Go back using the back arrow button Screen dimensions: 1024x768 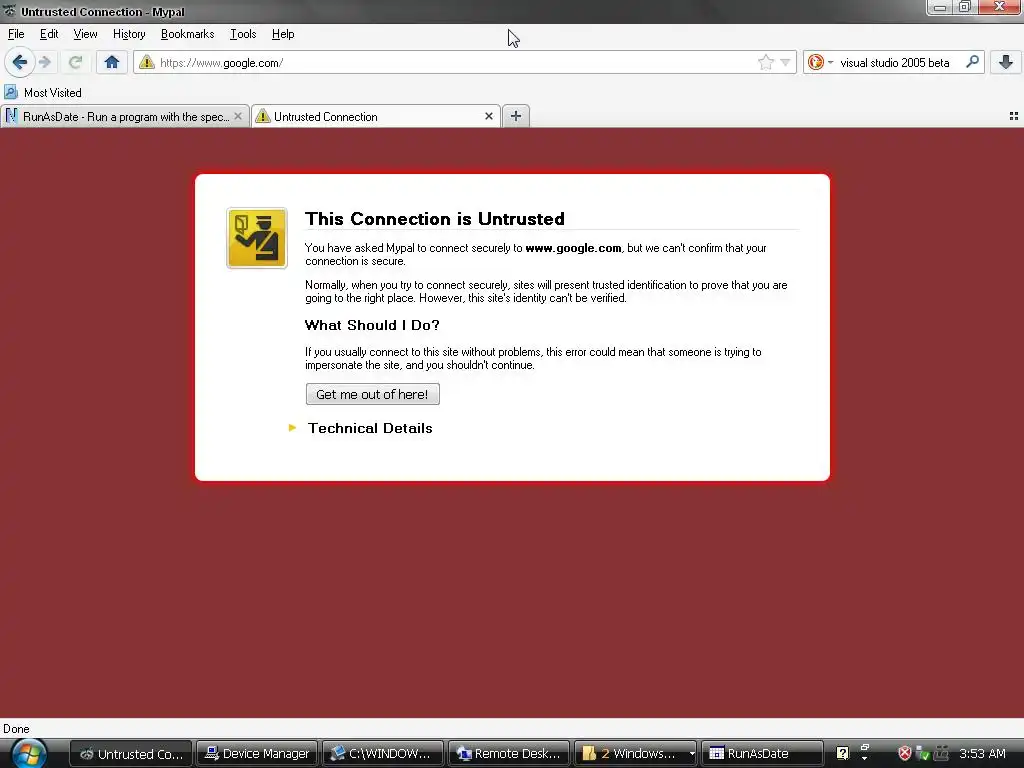[x=19, y=63]
